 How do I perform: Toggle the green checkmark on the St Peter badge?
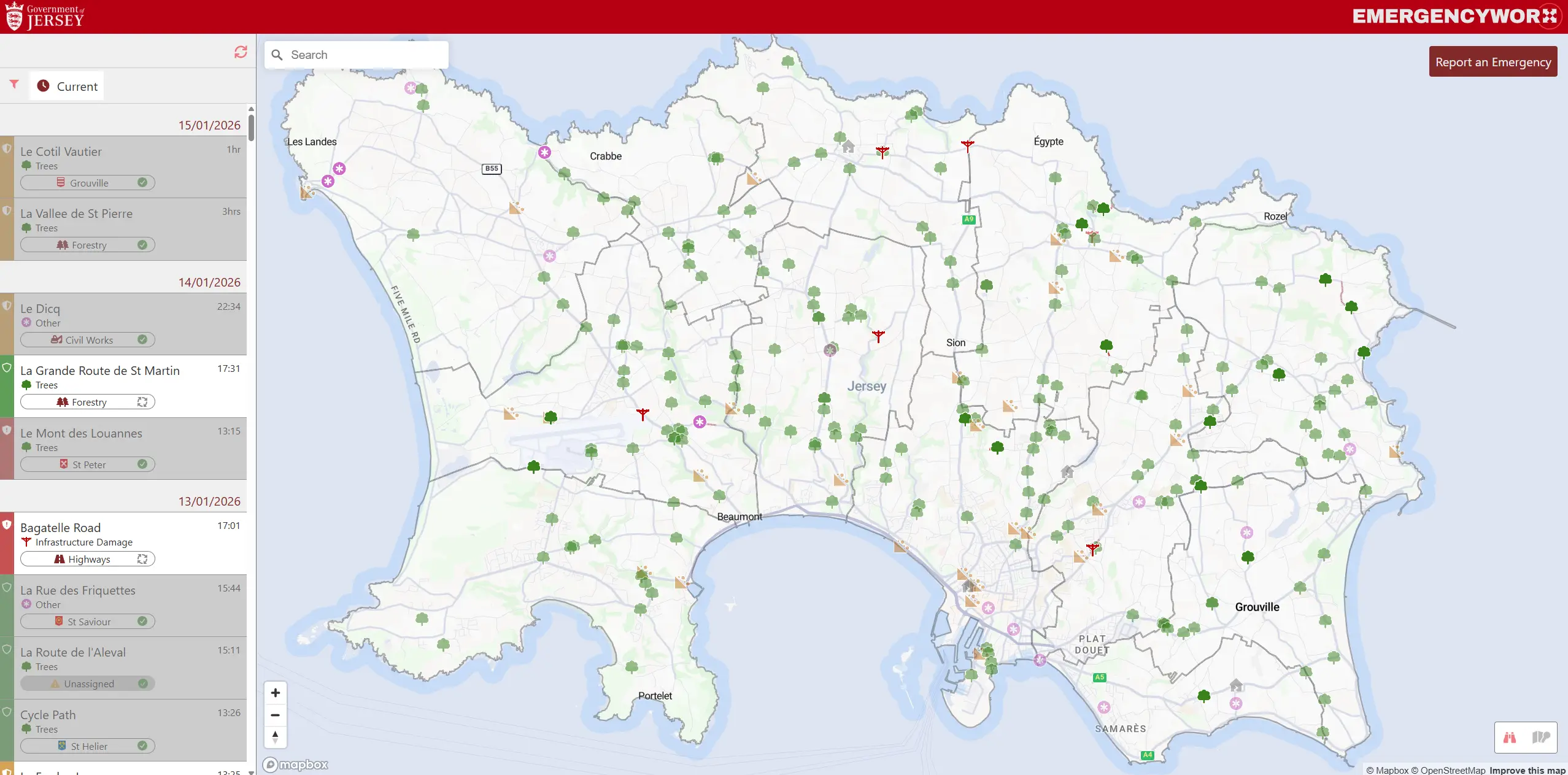pos(143,464)
